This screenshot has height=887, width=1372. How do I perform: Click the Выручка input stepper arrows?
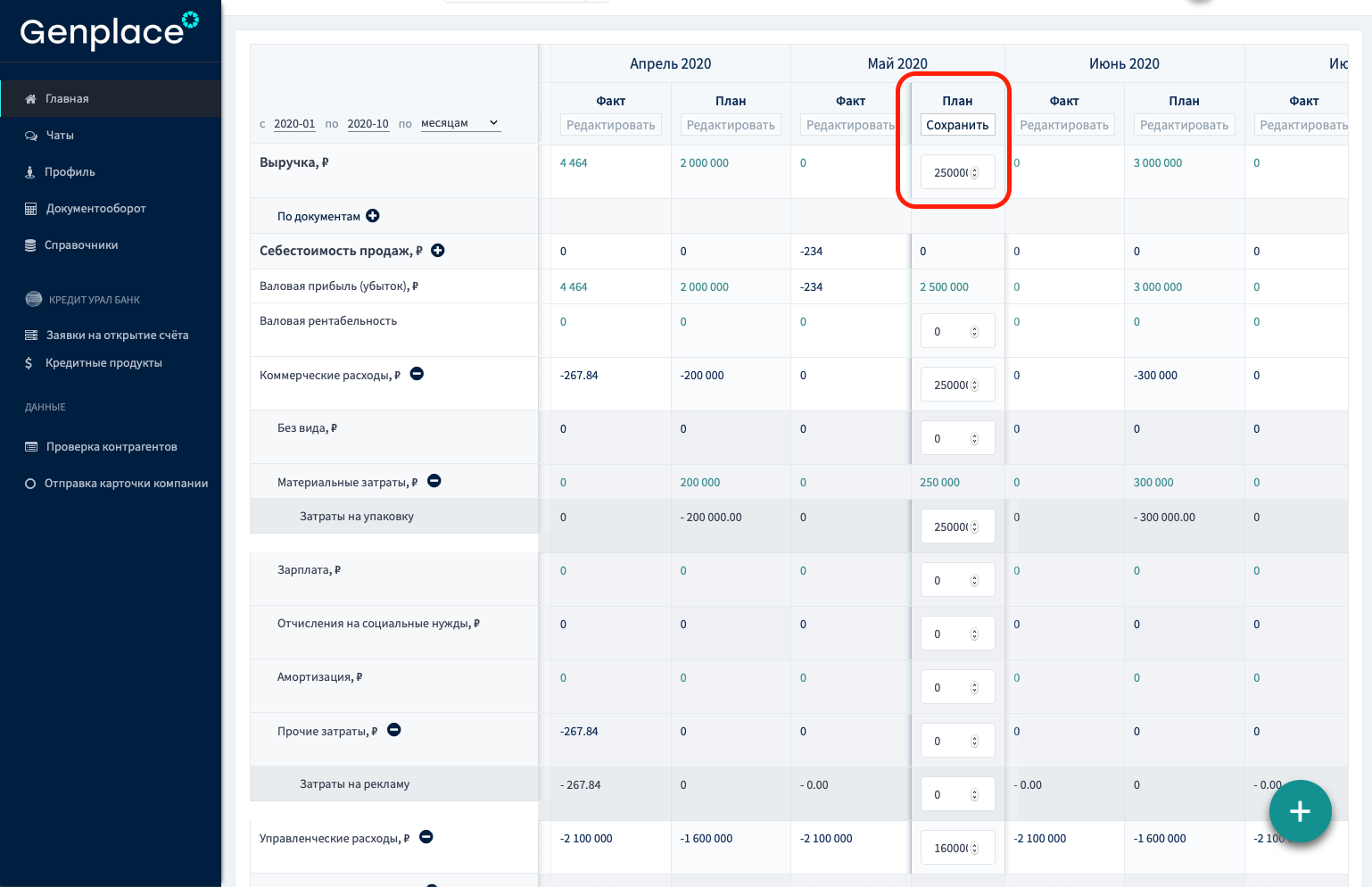tap(974, 172)
